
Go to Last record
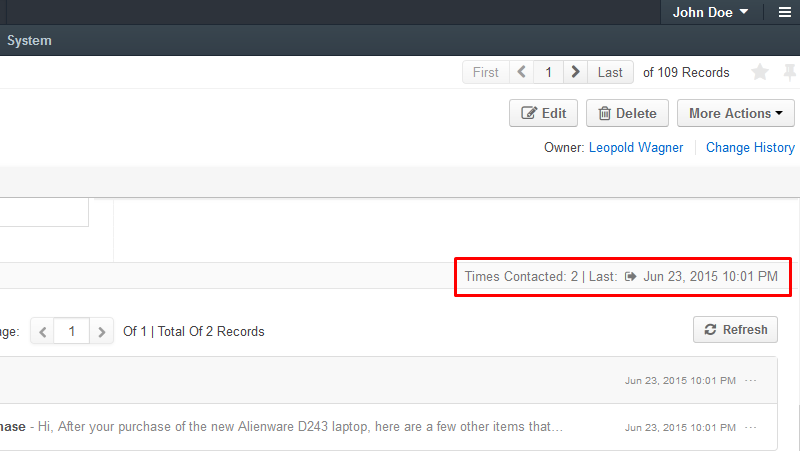click(x=610, y=72)
